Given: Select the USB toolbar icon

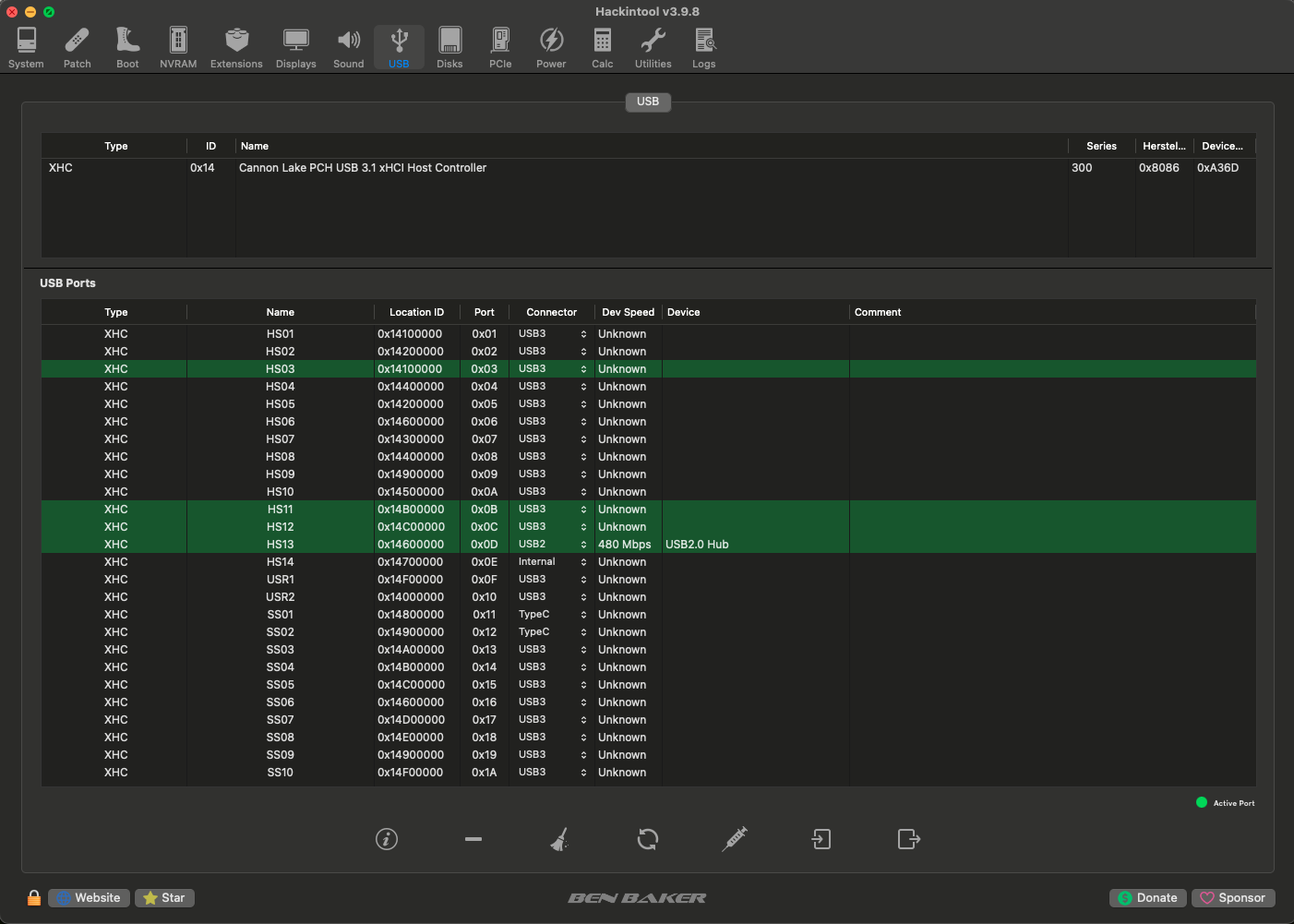Looking at the screenshot, I should point(399,48).
